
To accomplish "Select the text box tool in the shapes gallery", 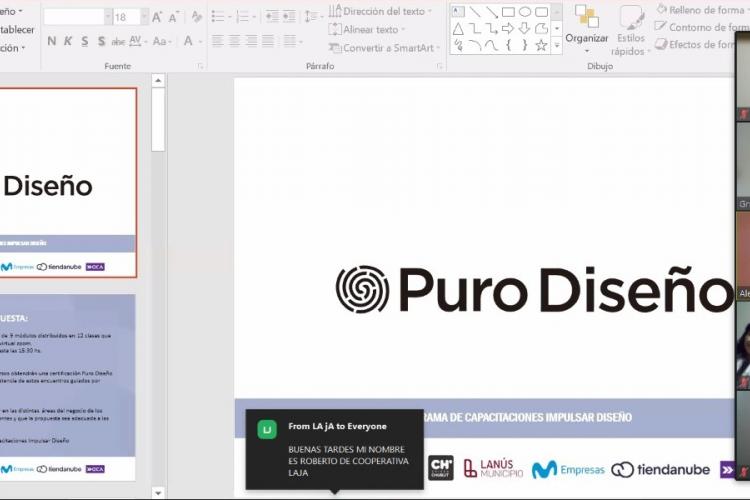I will [x=458, y=11].
